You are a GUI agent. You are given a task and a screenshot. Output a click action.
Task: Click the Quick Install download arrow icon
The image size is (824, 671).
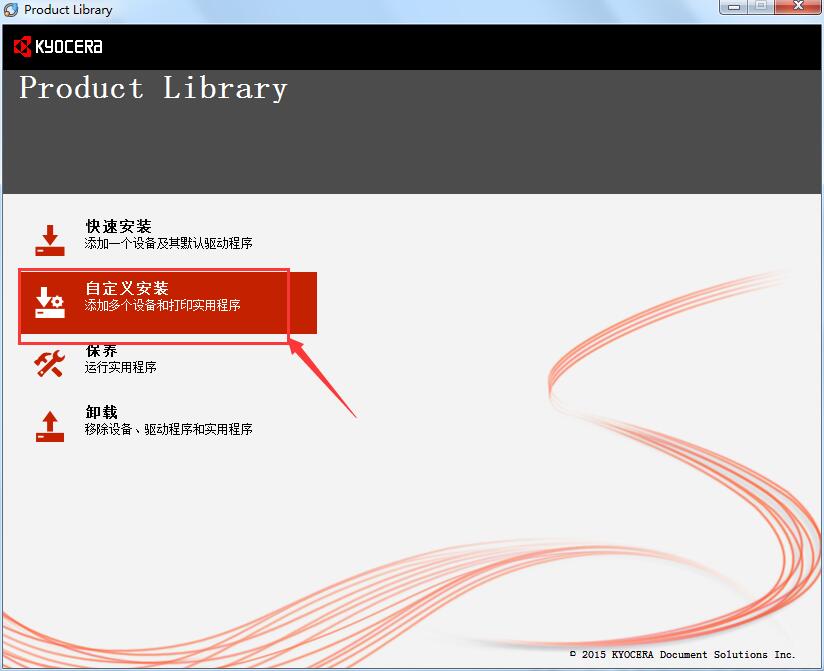tap(50, 240)
